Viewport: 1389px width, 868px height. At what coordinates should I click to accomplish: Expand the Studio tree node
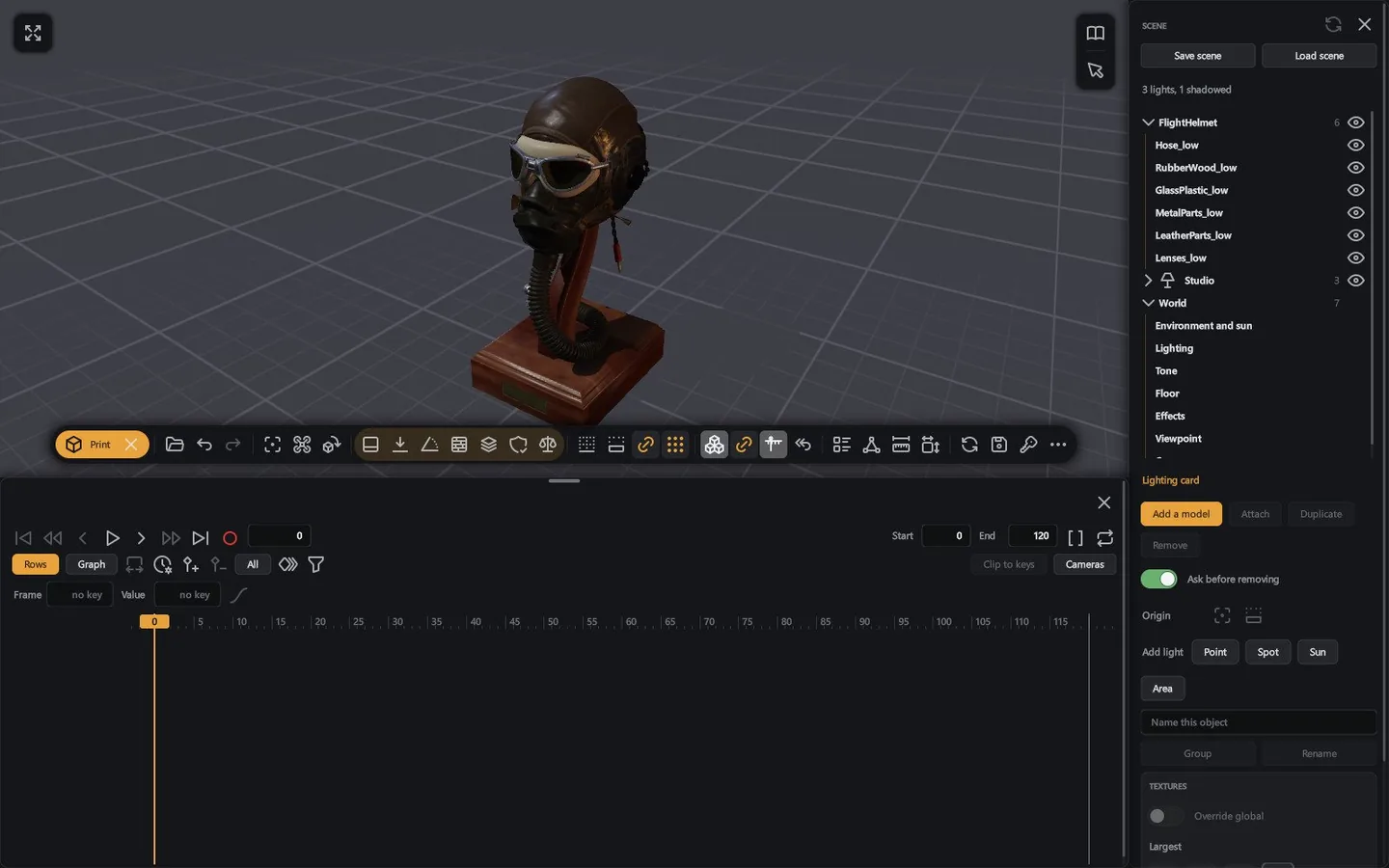tap(1148, 281)
